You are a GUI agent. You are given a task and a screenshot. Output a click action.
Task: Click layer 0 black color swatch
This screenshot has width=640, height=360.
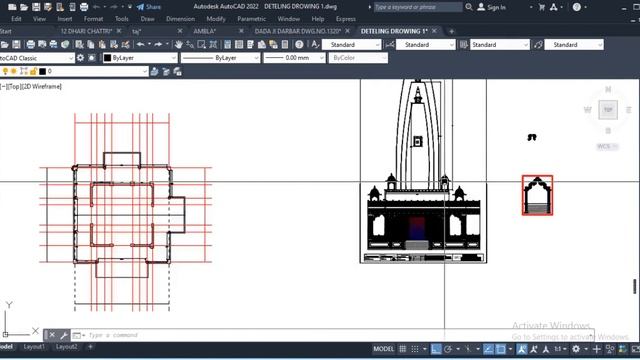pos(42,71)
